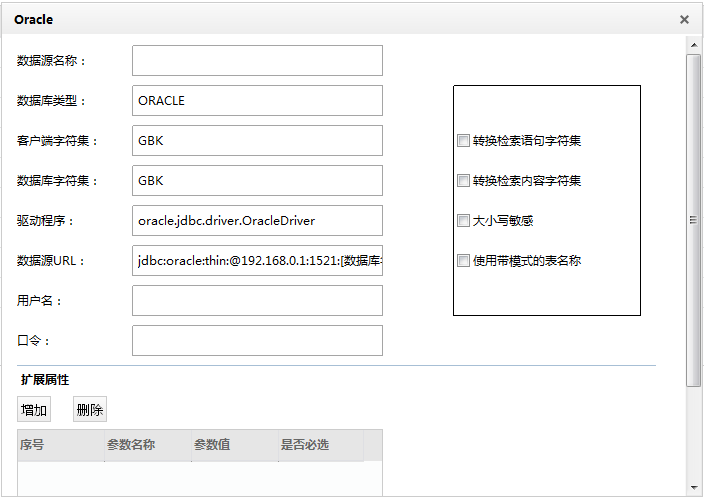Close the Oracle dialog
Screen dimensions: 704x498
684,19
